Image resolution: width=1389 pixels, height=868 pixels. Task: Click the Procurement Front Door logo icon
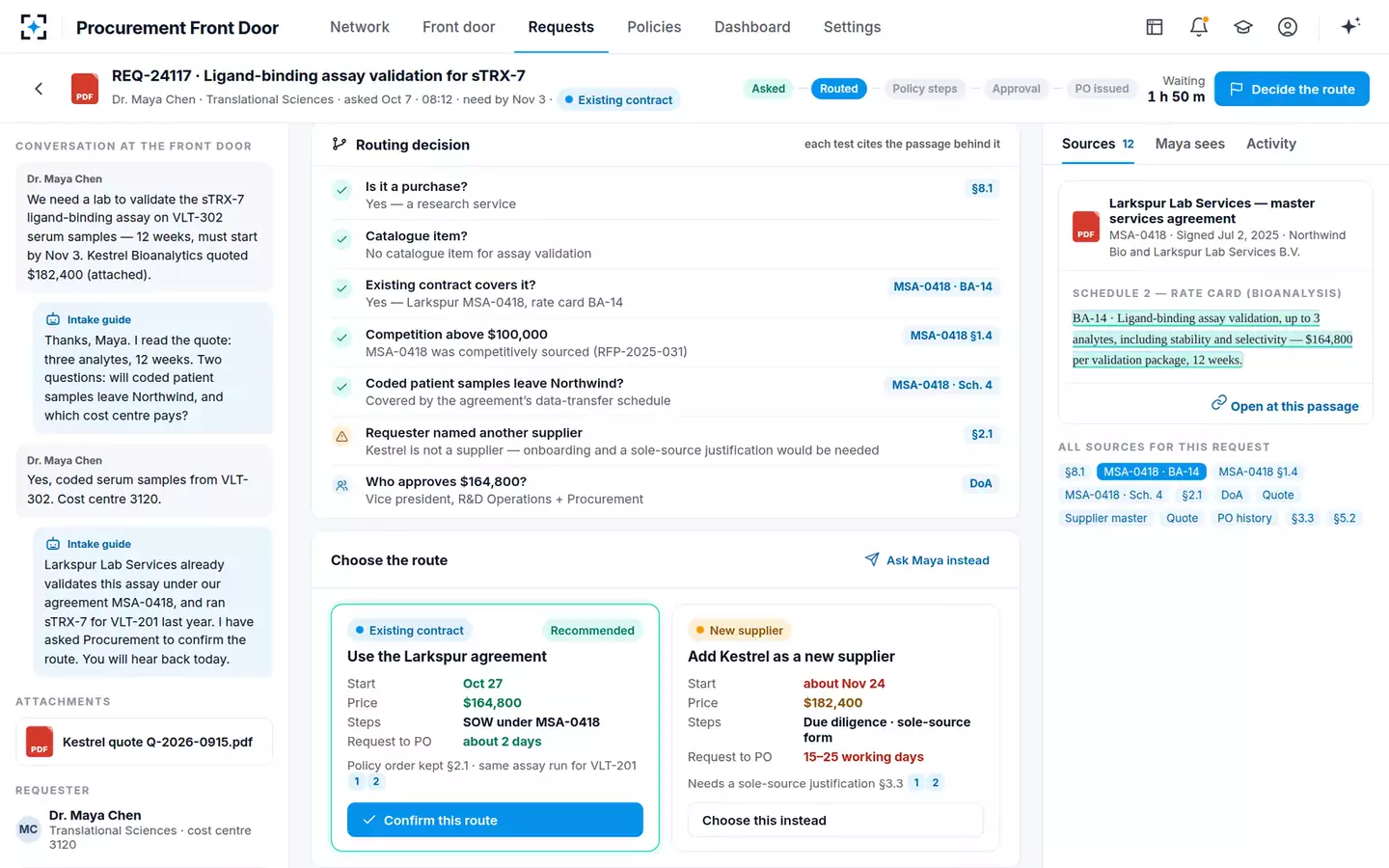click(34, 27)
